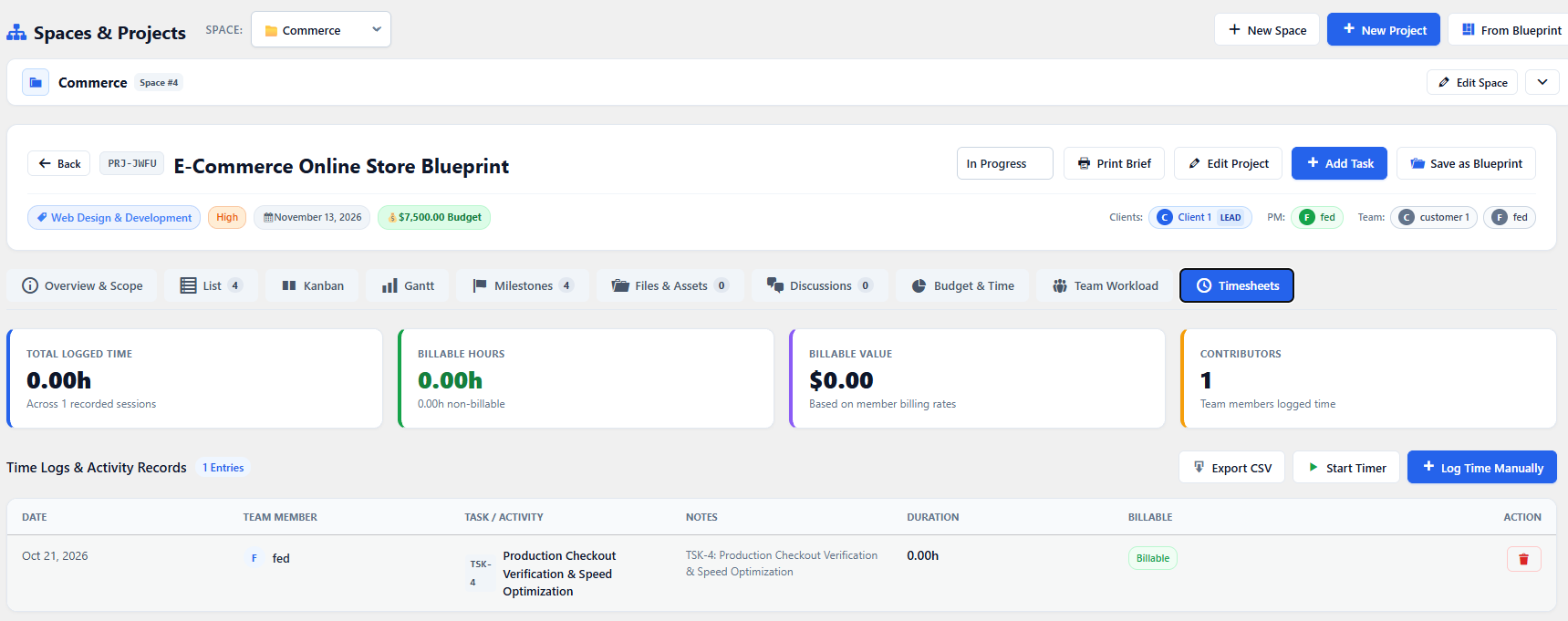Click the TSK-4 task ID badge

(x=480, y=573)
